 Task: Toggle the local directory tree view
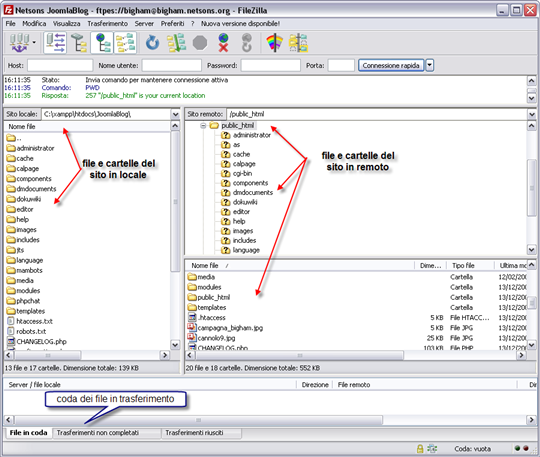(x=79, y=43)
